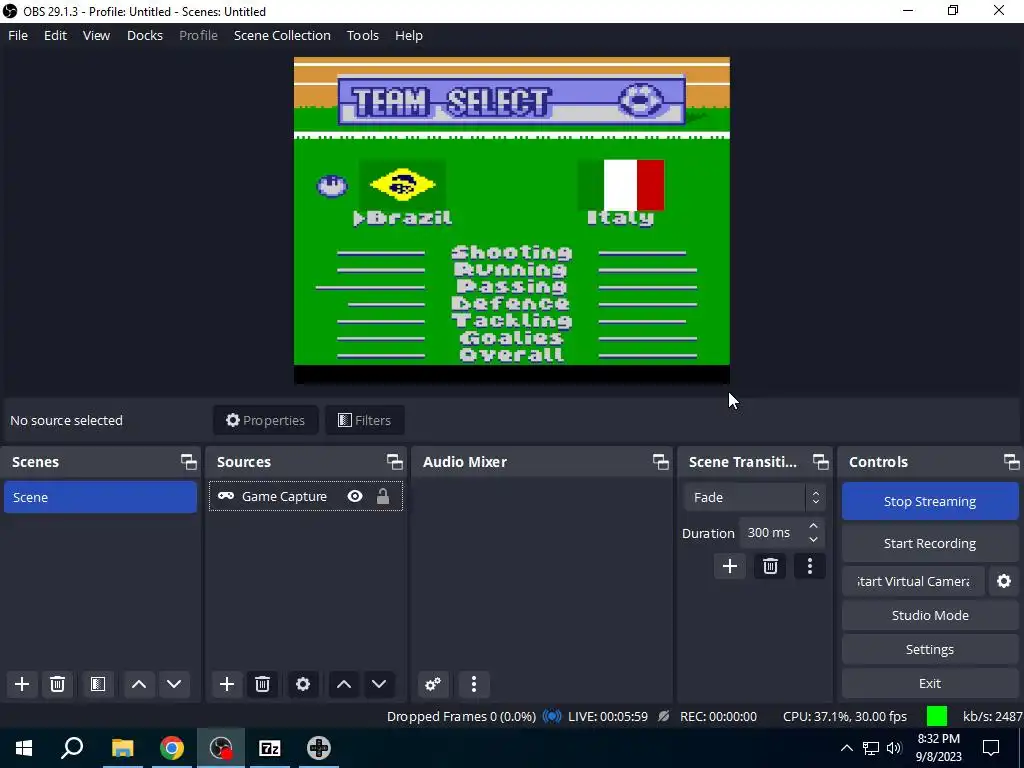Remove selected source with trash icon
This screenshot has width=1024, height=768.
click(263, 684)
